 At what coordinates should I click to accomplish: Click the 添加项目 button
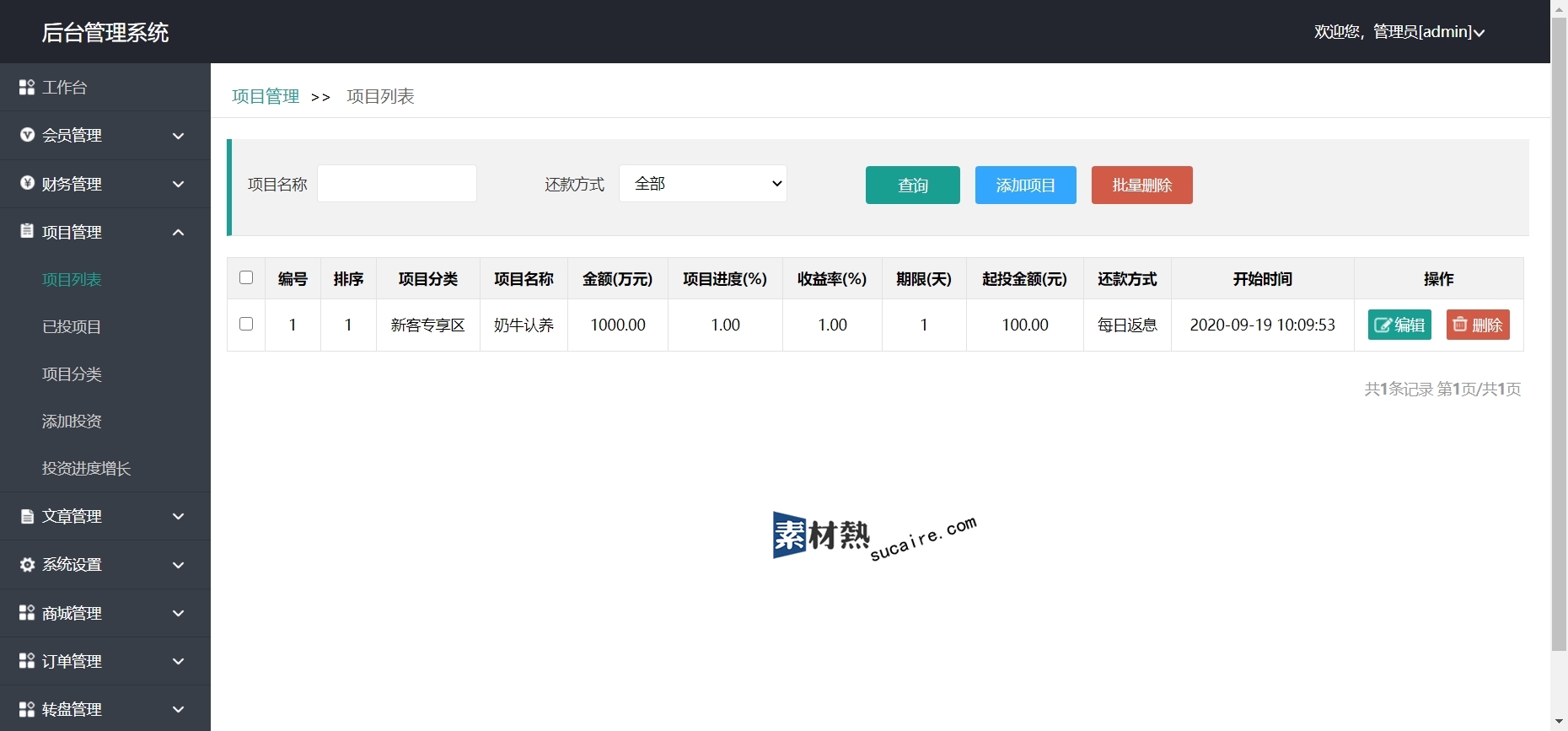pyautogui.click(x=1026, y=185)
